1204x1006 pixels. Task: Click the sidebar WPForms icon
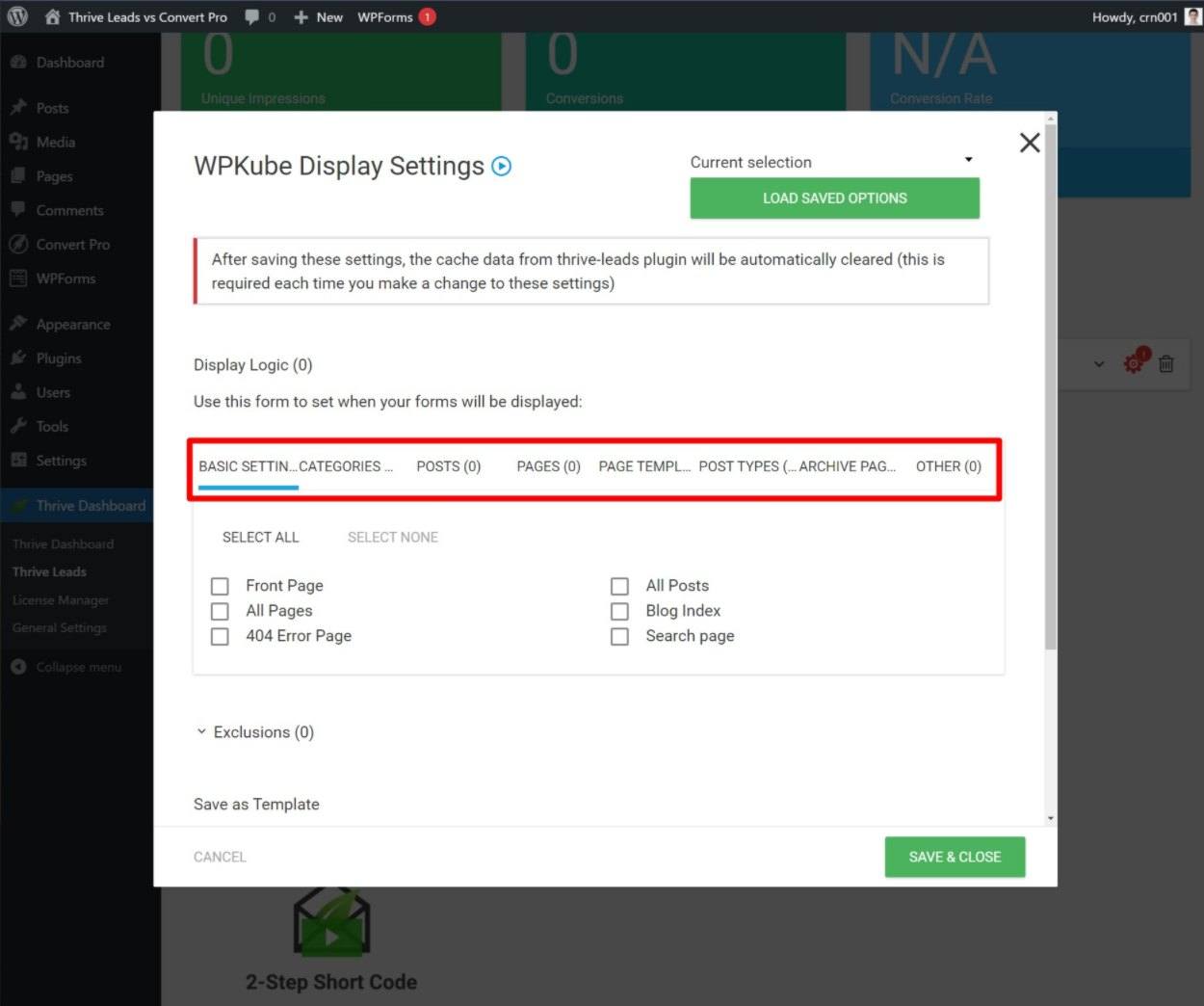(18, 278)
